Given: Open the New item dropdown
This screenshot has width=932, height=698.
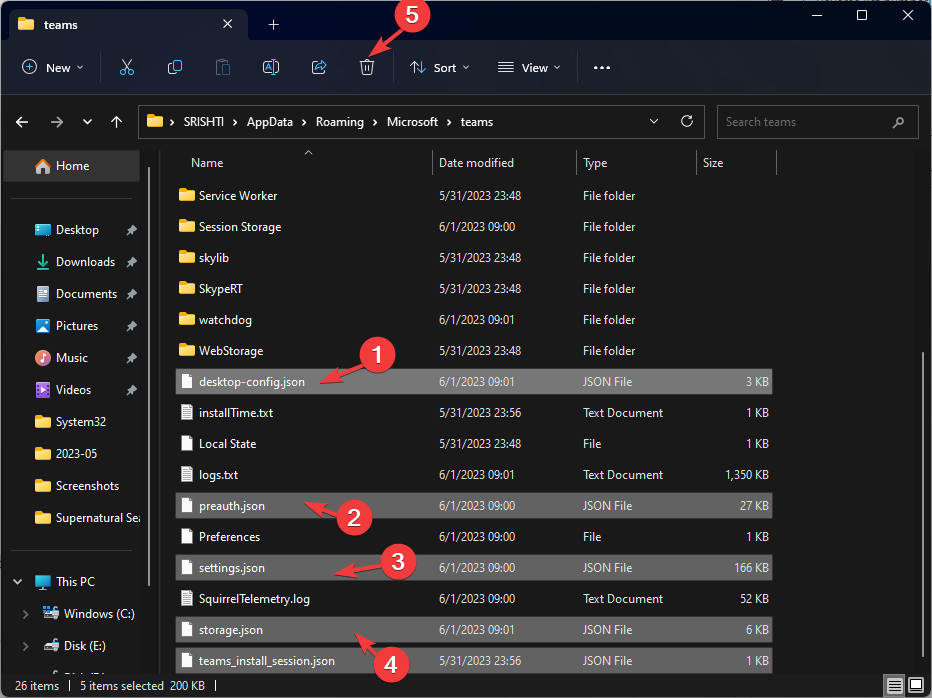Looking at the screenshot, I should pyautogui.click(x=53, y=67).
